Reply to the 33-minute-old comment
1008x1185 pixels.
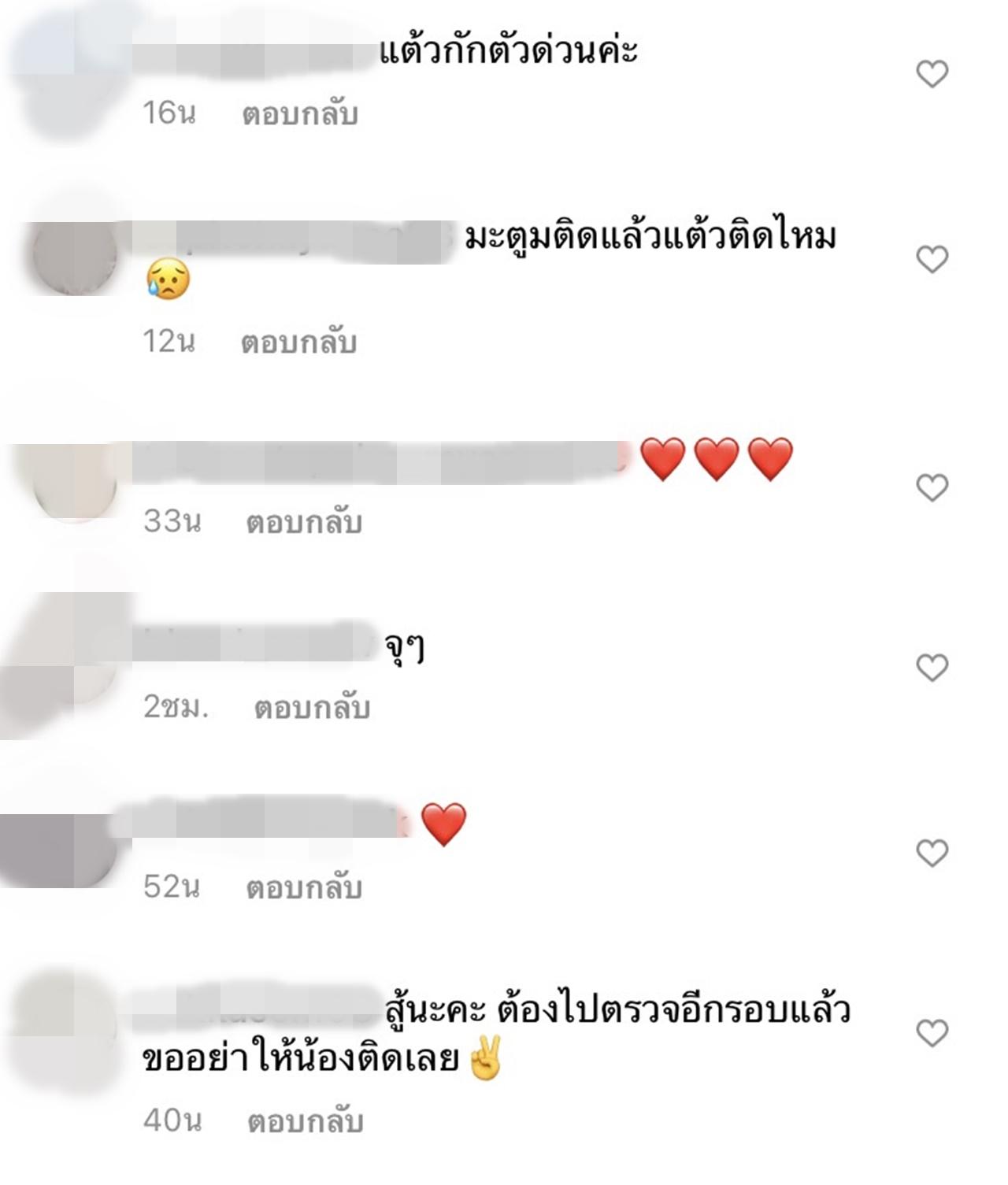304,522
